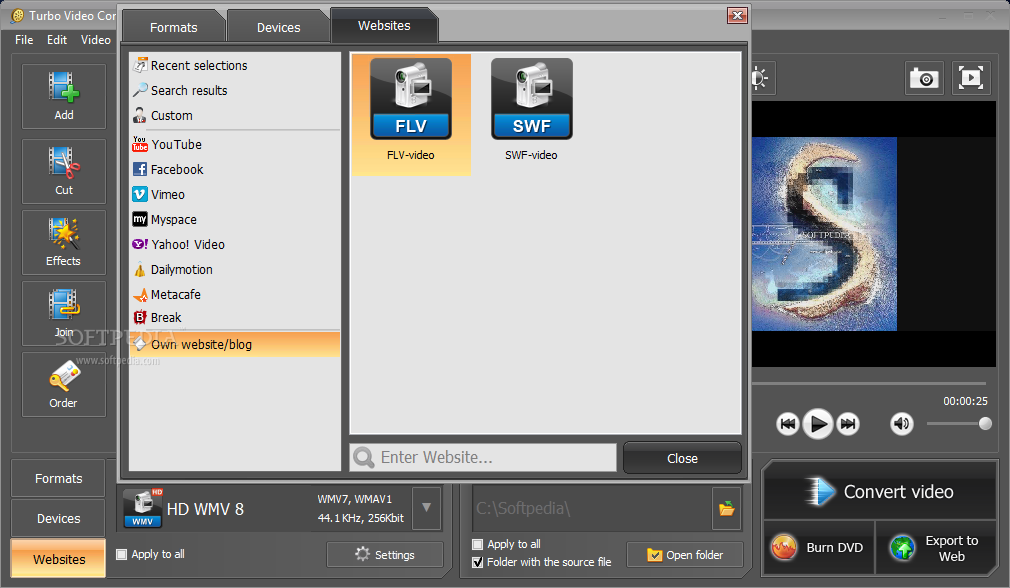Click the Formats side button
This screenshot has height=588, width=1010.
(59, 479)
